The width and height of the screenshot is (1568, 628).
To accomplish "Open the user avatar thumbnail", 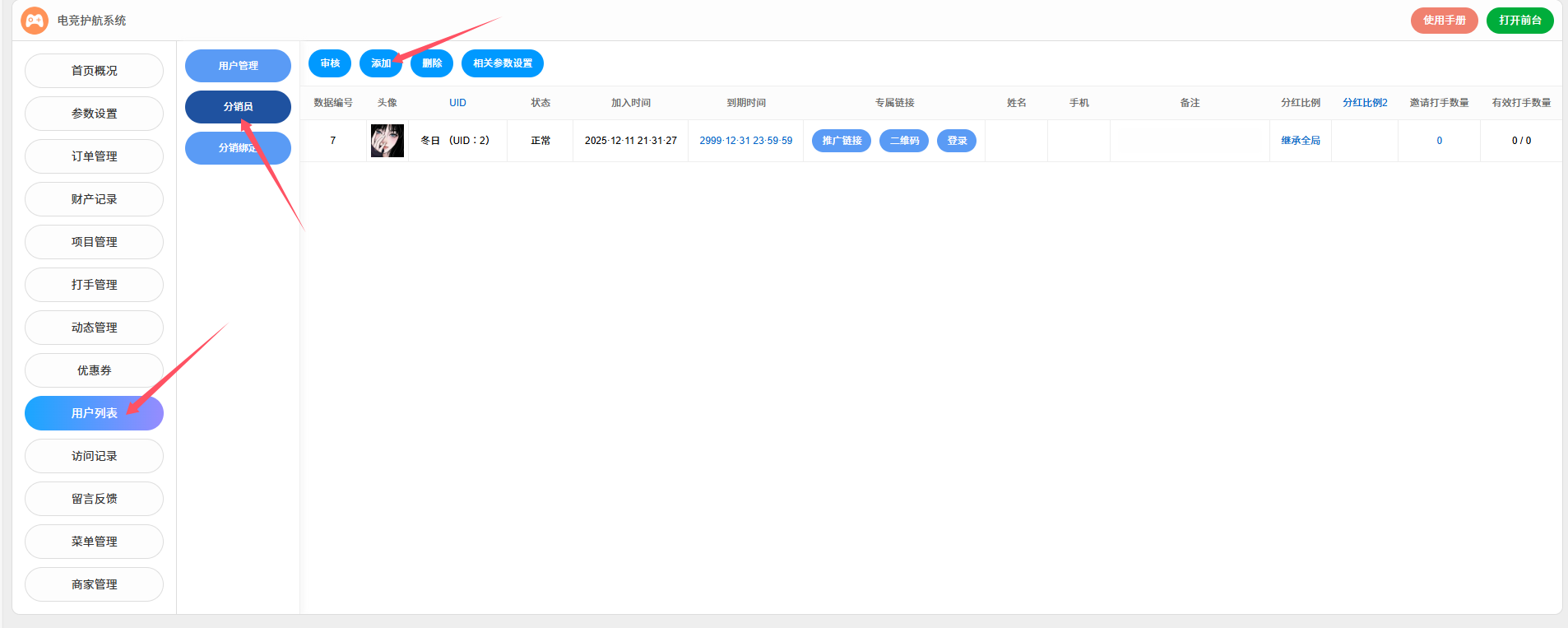I will (x=387, y=141).
